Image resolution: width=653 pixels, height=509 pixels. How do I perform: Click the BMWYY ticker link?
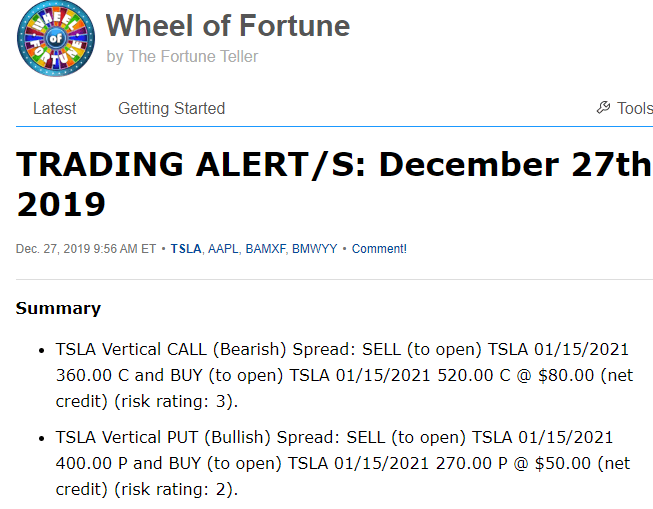314,249
